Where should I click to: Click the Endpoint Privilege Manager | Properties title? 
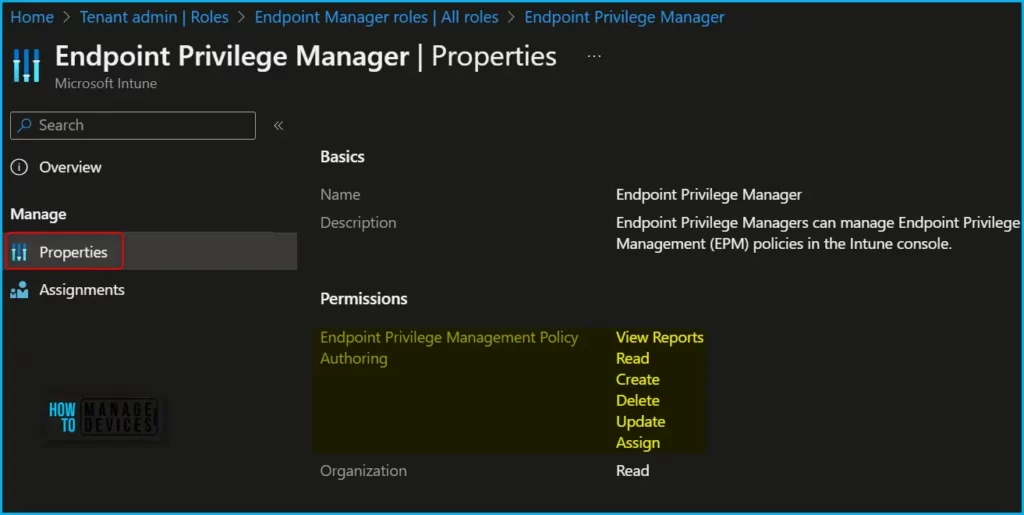point(306,57)
